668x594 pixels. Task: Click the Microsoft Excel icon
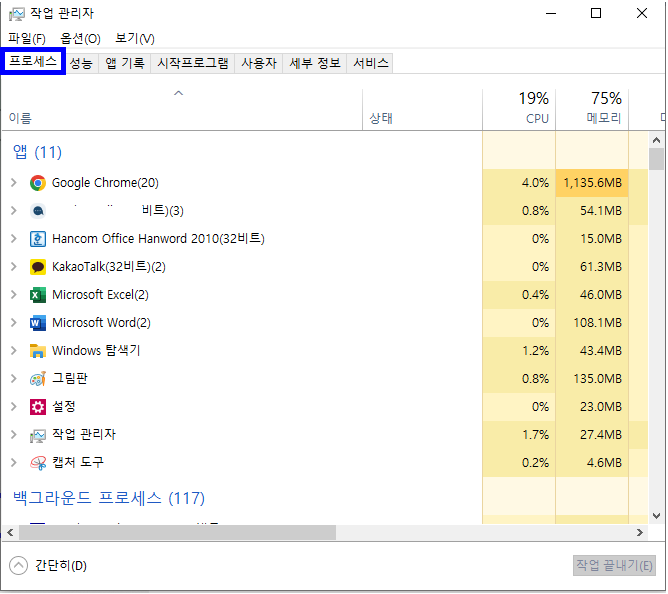pyautogui.click(x=37, y=295)
